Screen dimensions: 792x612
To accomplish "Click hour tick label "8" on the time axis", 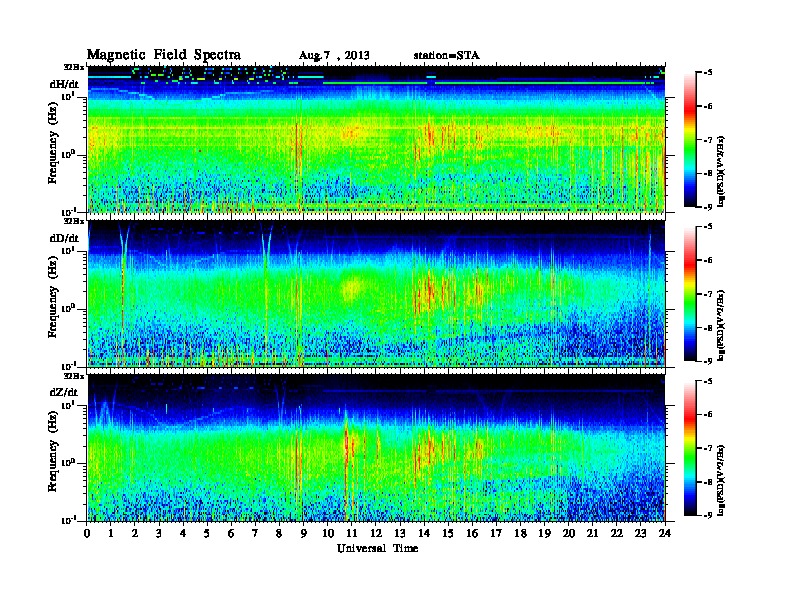I will point(280,533).
